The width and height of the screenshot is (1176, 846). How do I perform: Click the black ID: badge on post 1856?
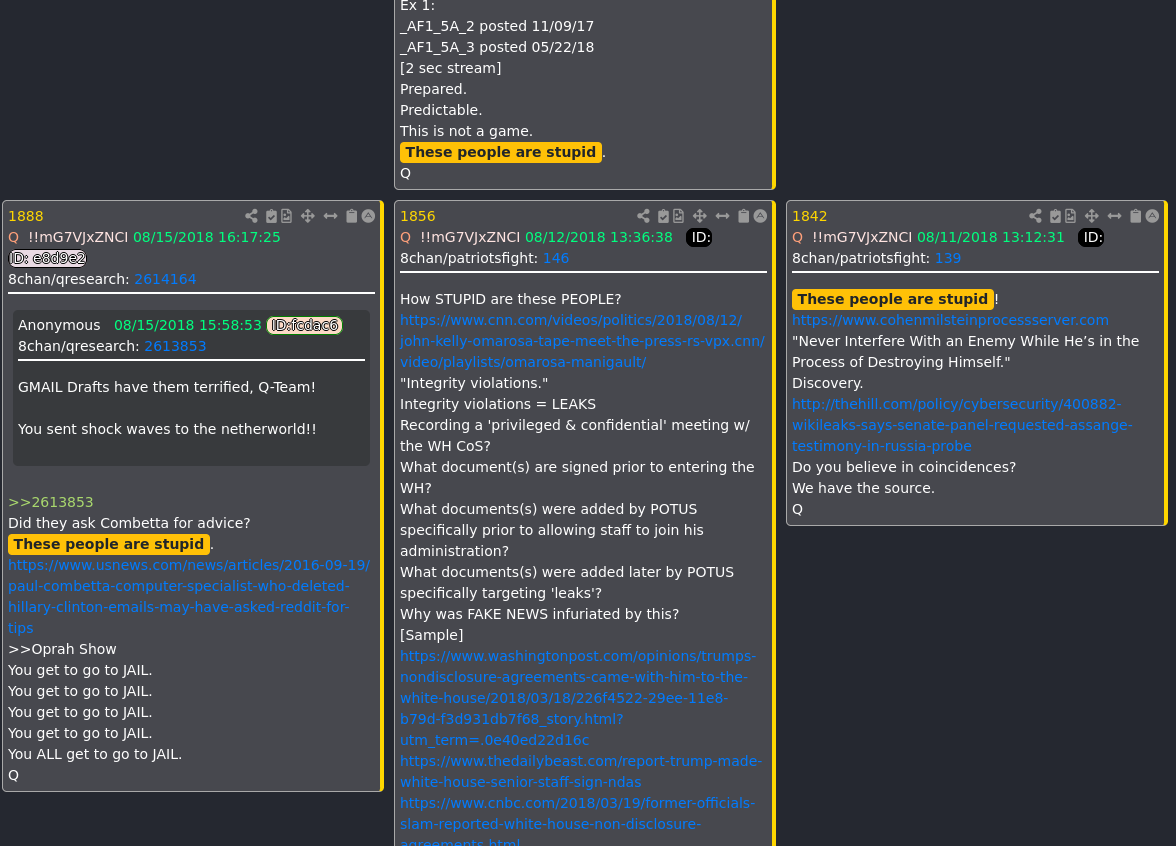point(699,237)
